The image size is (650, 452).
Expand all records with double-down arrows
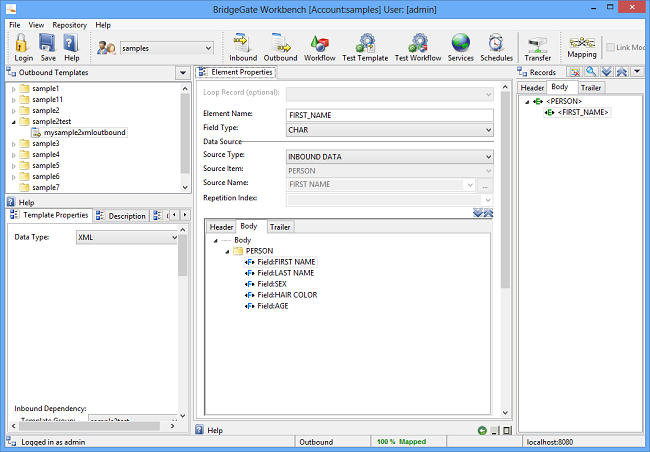pos(606,72)
